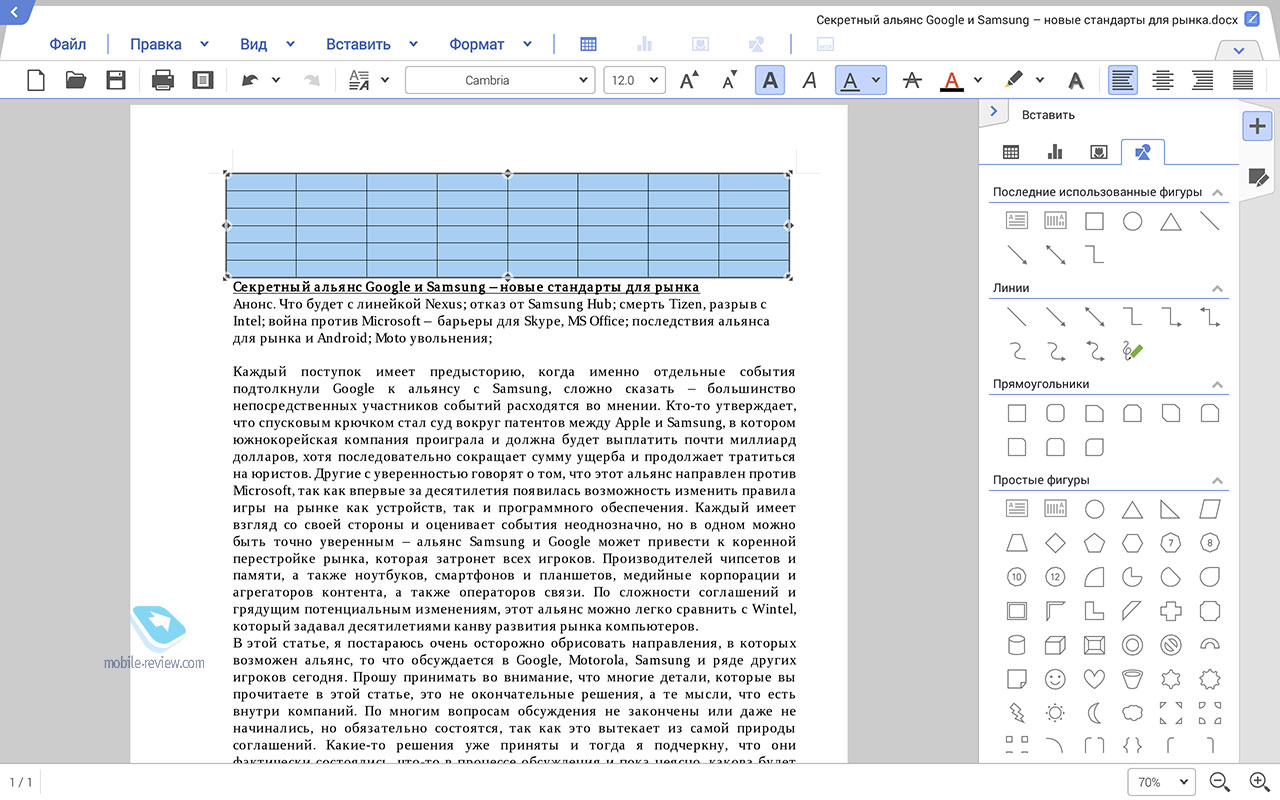Click the table icon in menu bar
1280x800 pixels.
click(x=589, y=44)
